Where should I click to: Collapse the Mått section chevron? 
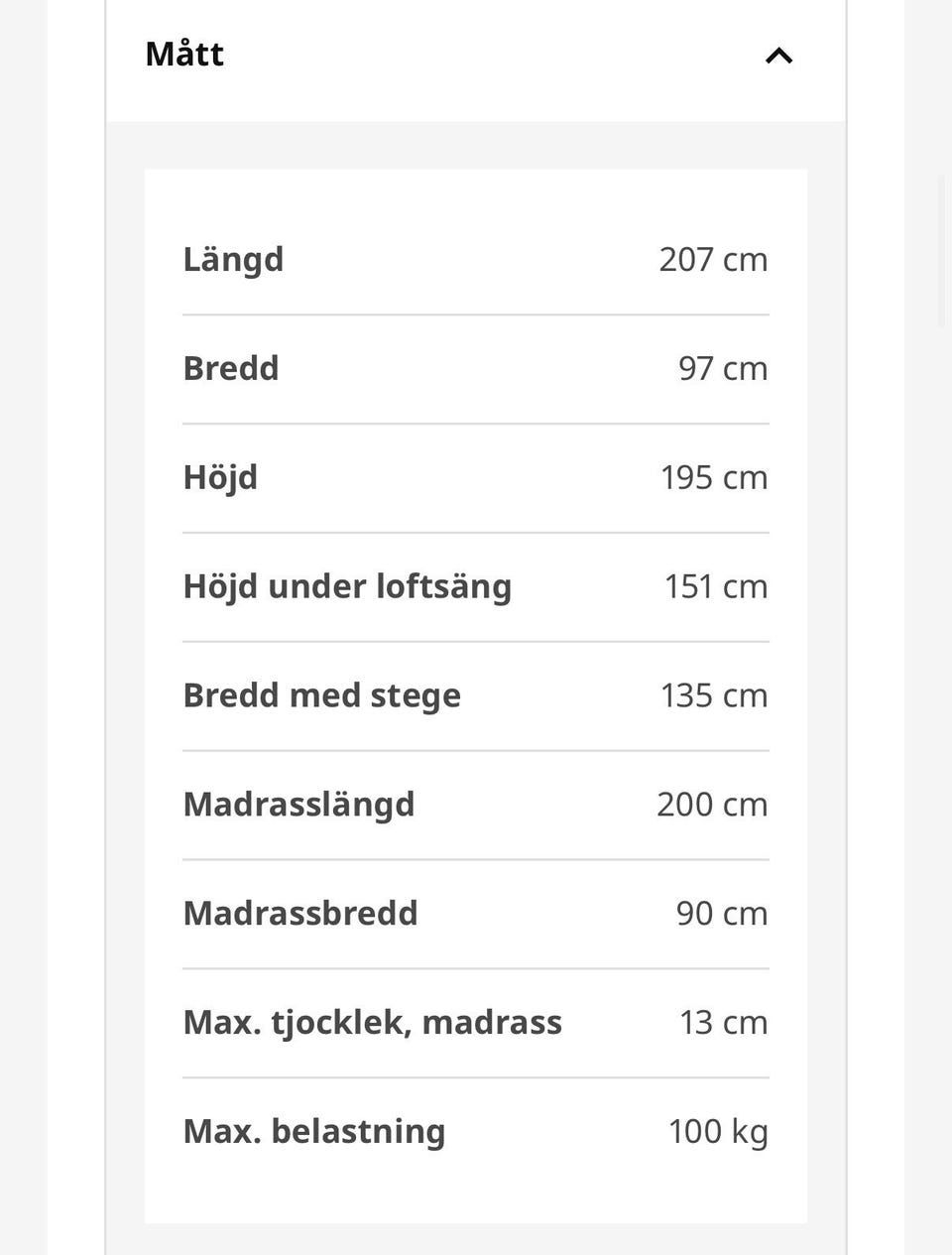[779, 56]
